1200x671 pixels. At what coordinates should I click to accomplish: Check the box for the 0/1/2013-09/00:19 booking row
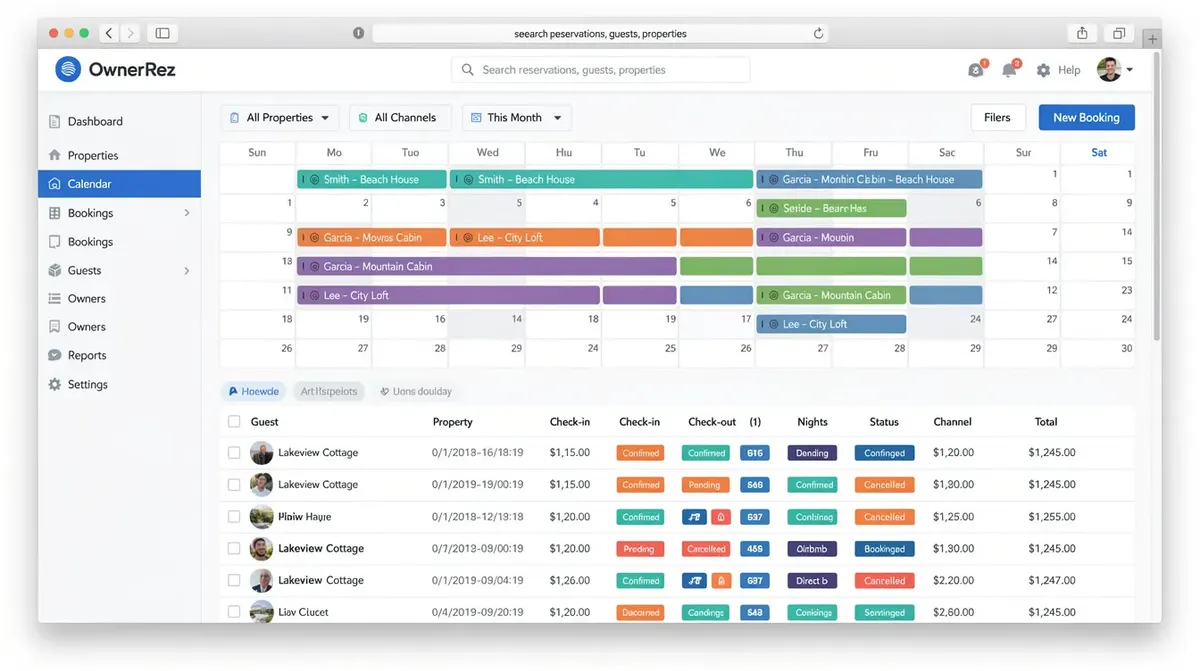(234, 549)
